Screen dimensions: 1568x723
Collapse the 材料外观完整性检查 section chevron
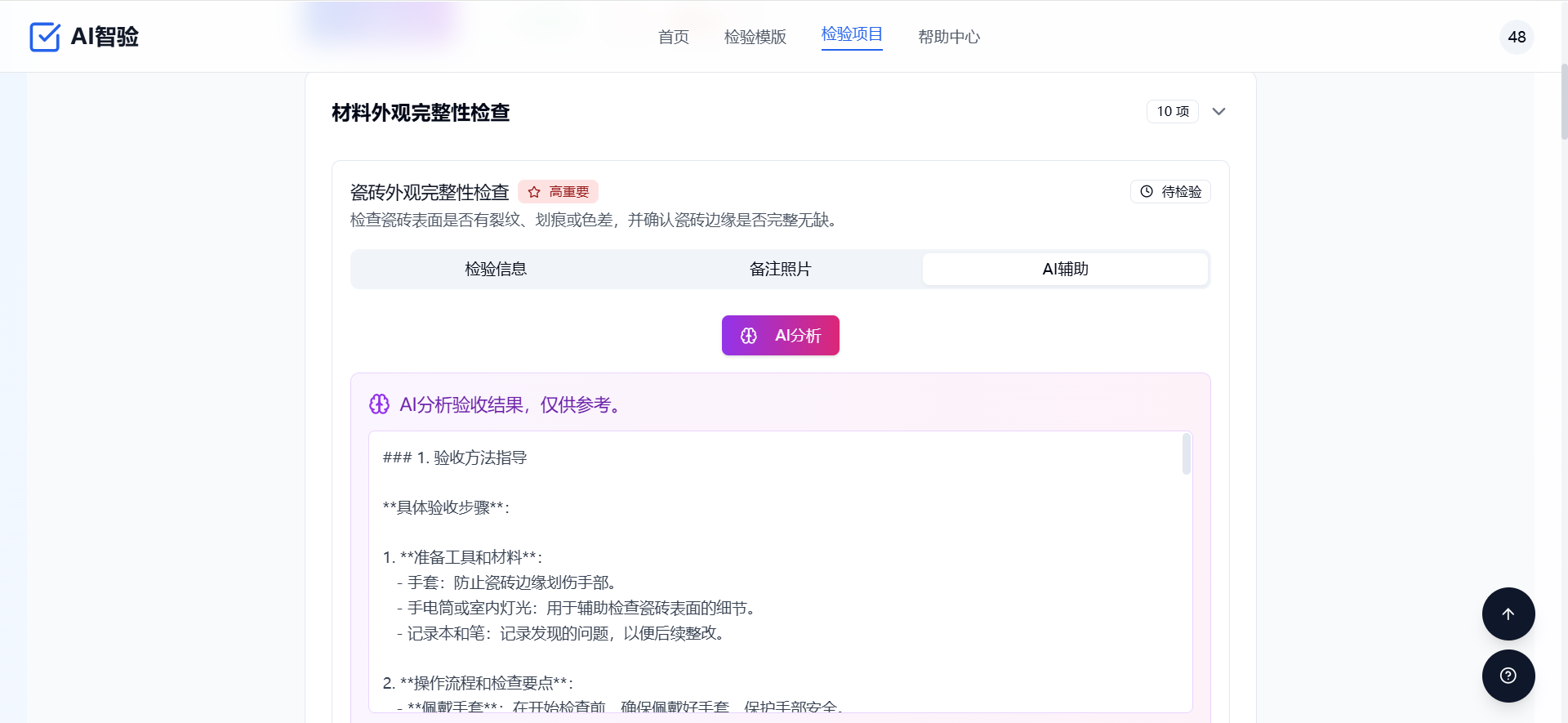pos(1218,112)
